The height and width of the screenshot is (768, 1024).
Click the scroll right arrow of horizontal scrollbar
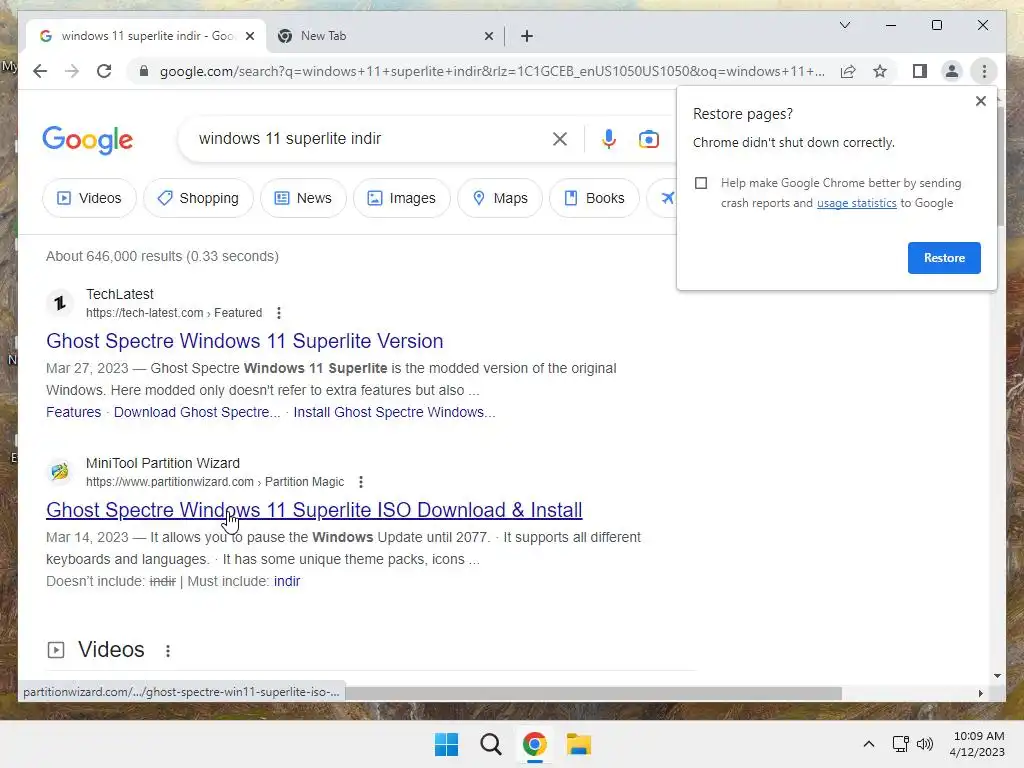coord(980,694)
